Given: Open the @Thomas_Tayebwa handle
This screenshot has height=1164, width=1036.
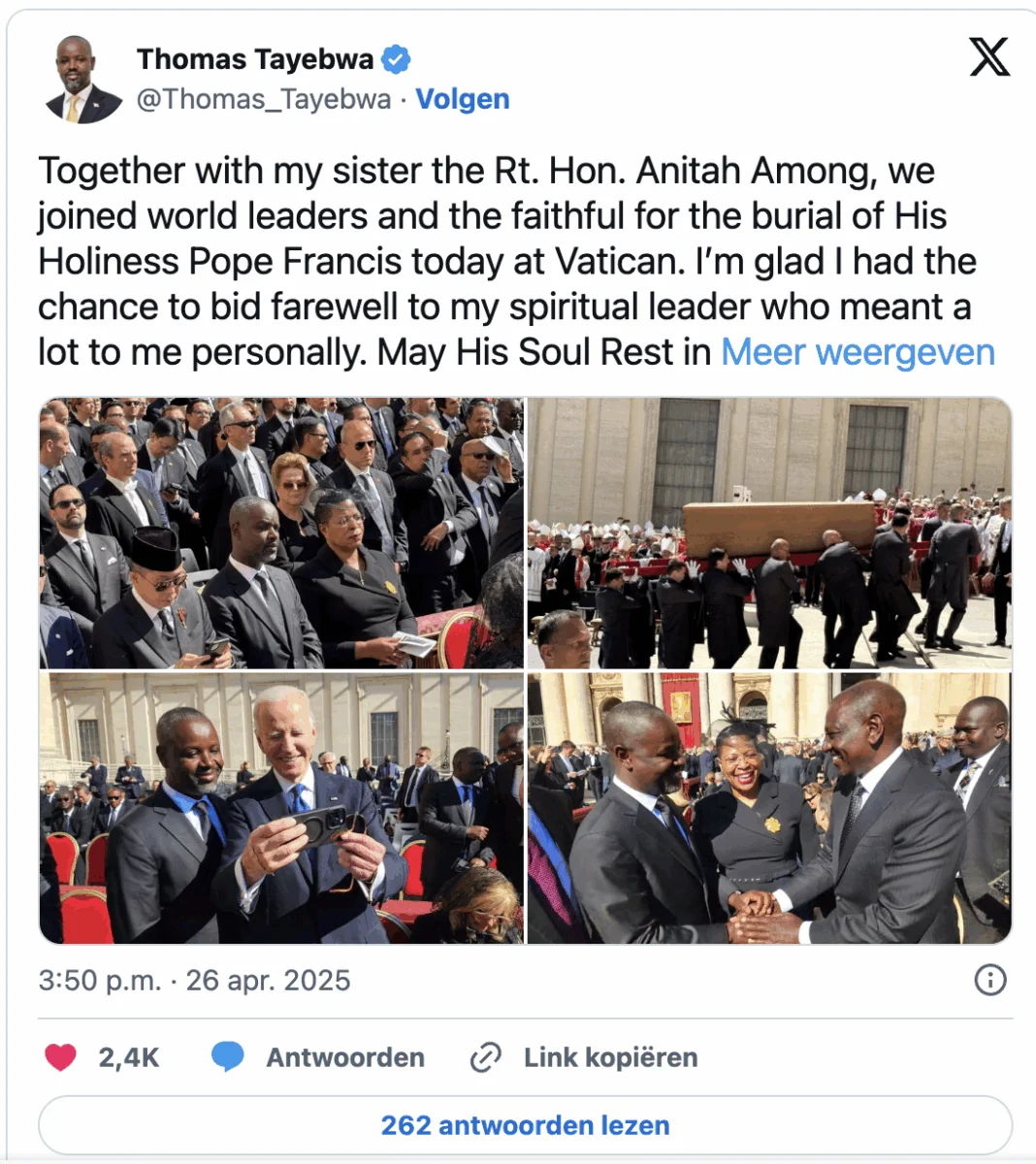Looking at the screenshot, I should 264,99.
